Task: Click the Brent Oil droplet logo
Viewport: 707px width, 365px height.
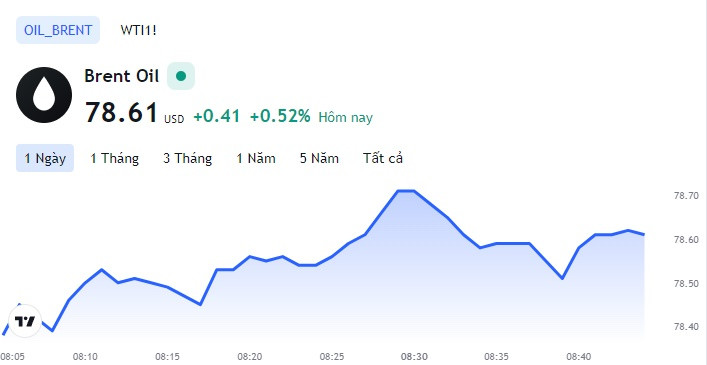Action: [x=44, y=95]
